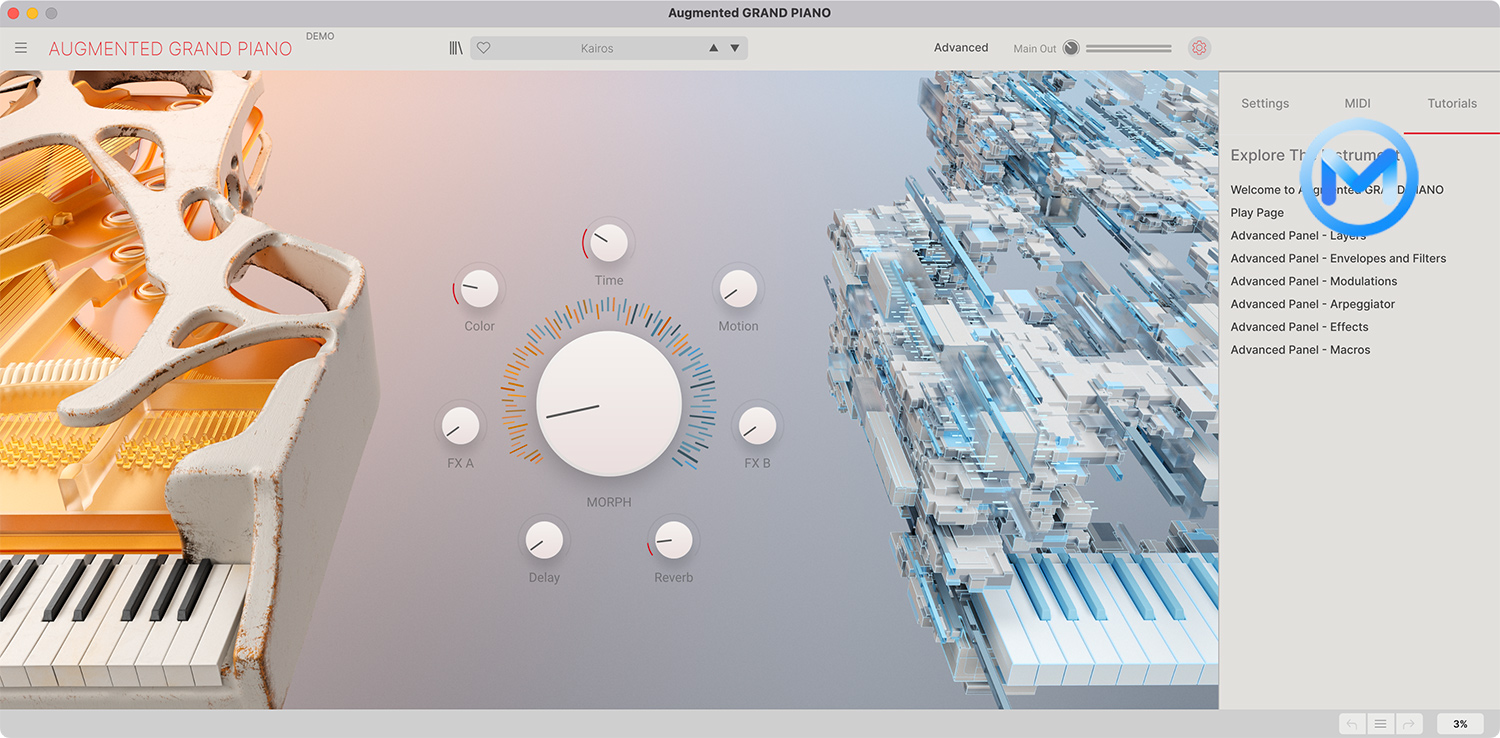Viewport: 1500px width, 738px height.
Task: Click the redo arrow at bottom right
Action: (x=1409, y=723)
